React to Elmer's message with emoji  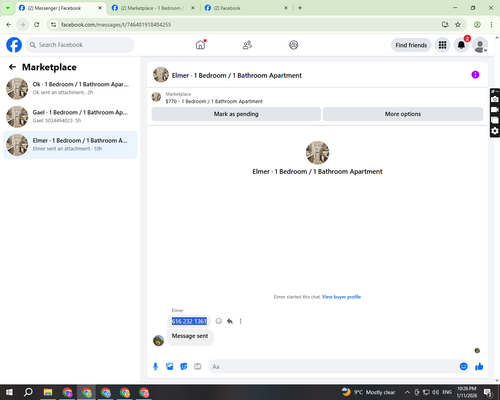(x=219, y=321)
